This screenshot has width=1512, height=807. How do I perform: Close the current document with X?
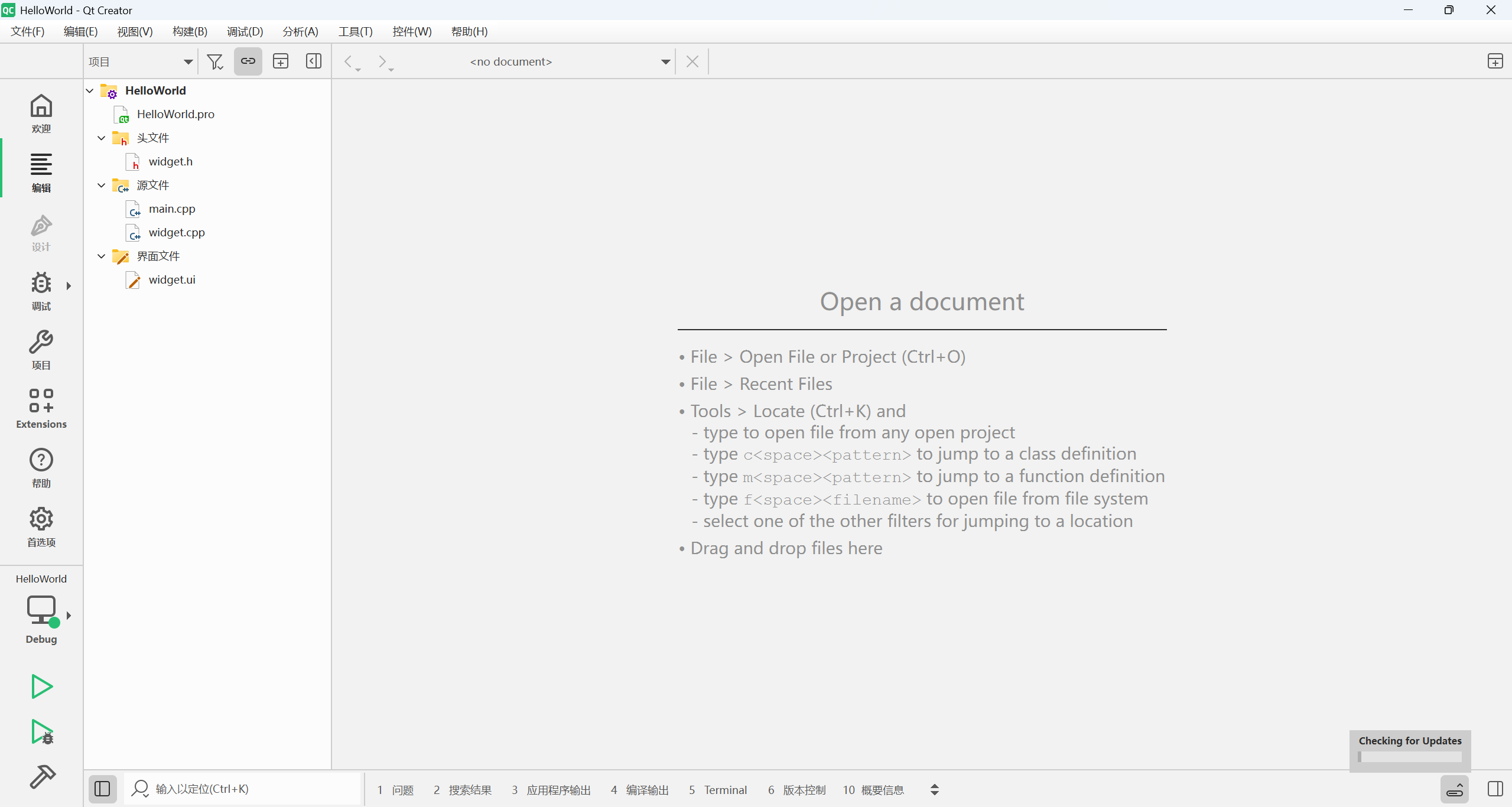coord(692,61)
